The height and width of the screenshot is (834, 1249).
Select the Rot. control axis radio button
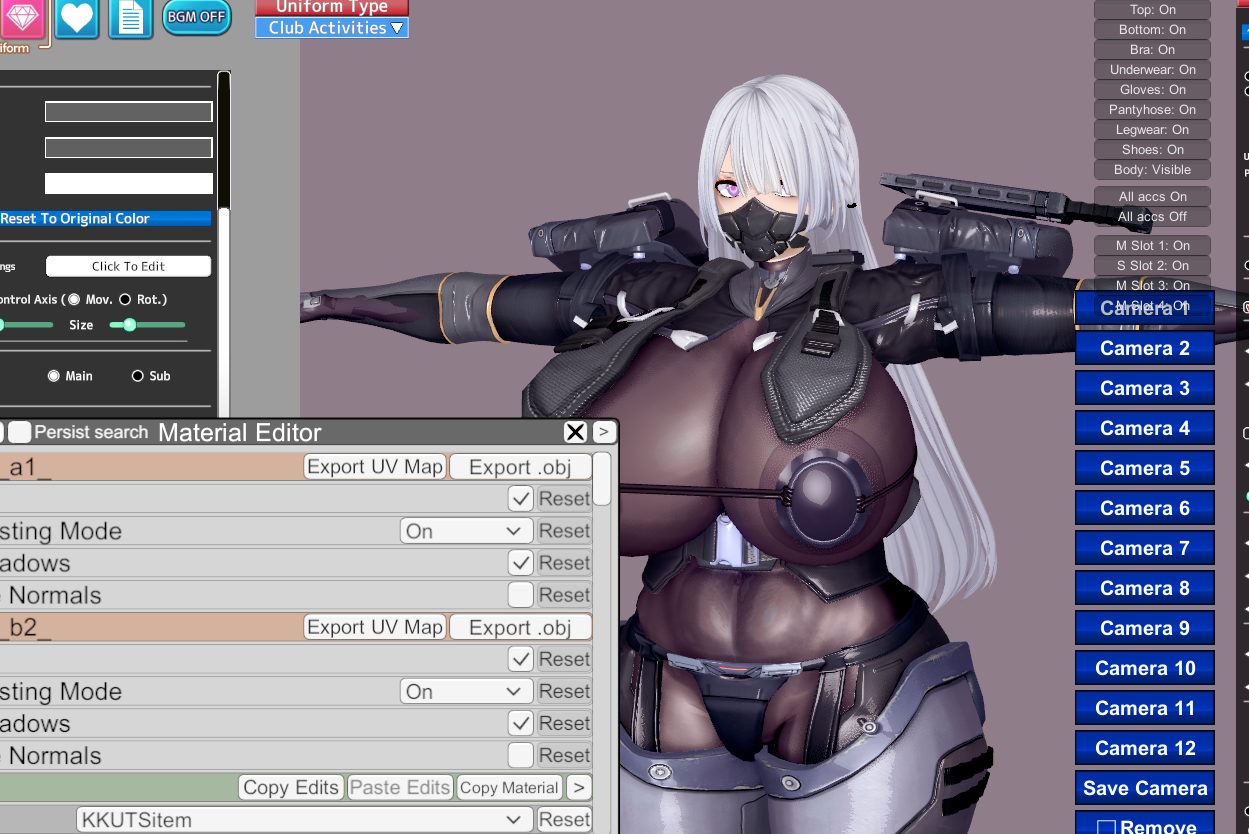pos(125,299)
